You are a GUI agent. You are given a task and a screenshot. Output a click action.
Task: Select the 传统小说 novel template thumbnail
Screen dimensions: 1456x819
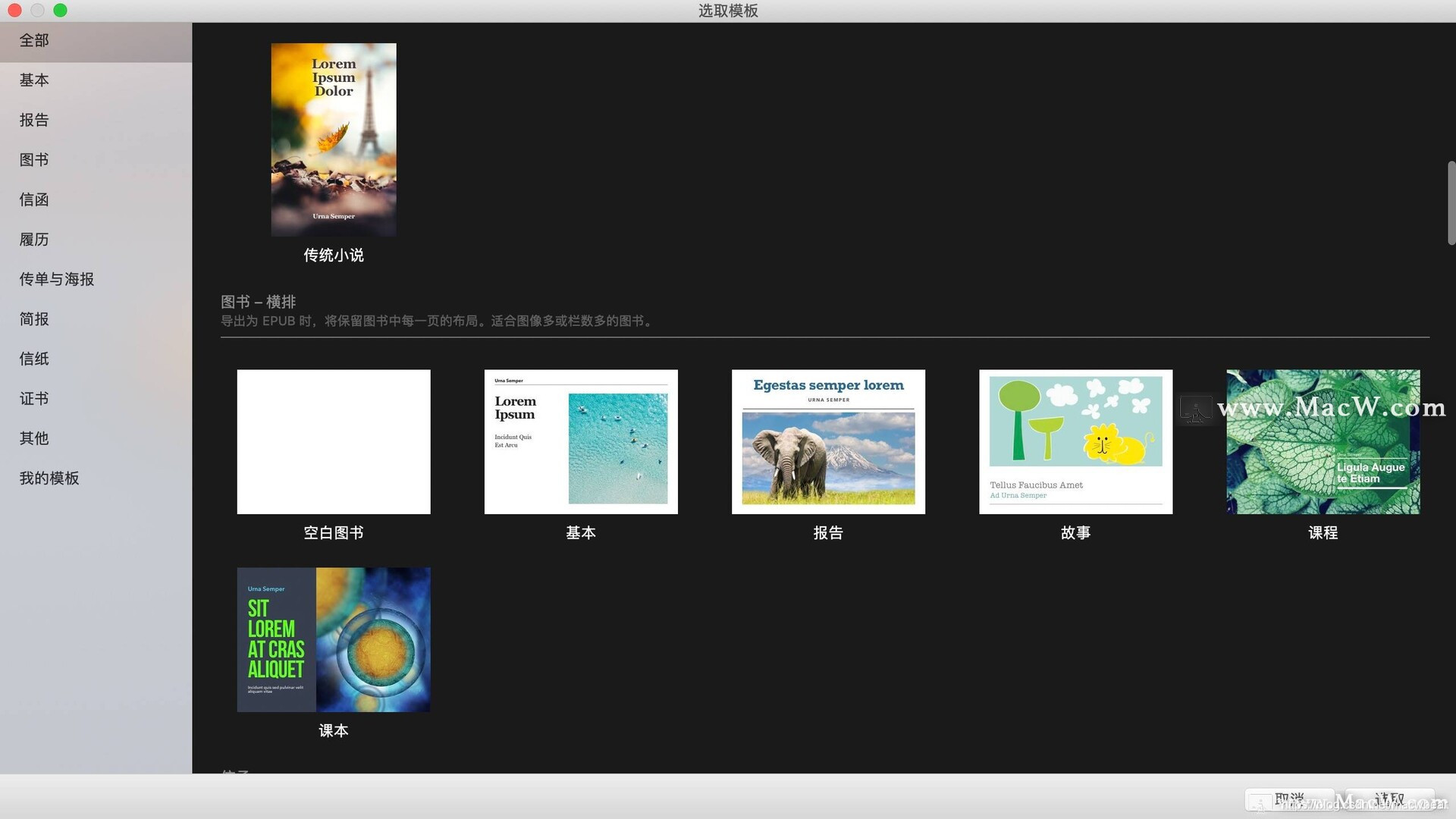[334, 140]
